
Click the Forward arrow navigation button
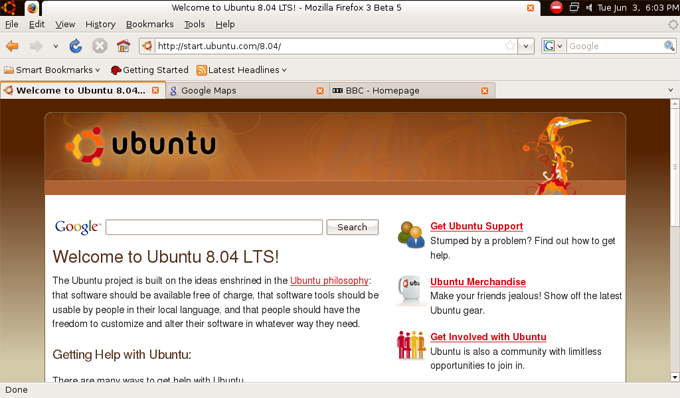pyautogui.click(x=36, y=46)
